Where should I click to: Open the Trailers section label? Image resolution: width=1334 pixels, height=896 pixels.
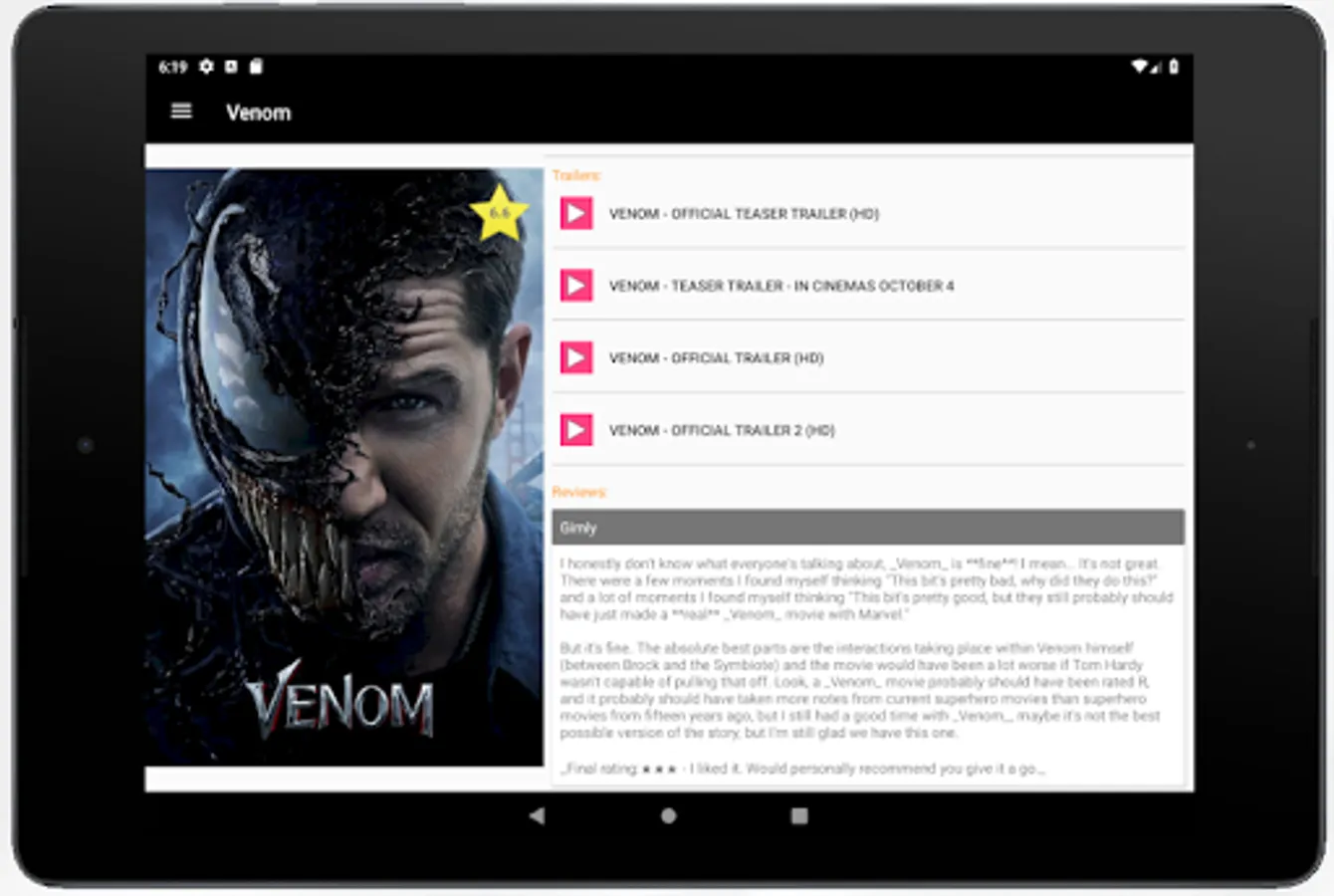tap(576, 174)
